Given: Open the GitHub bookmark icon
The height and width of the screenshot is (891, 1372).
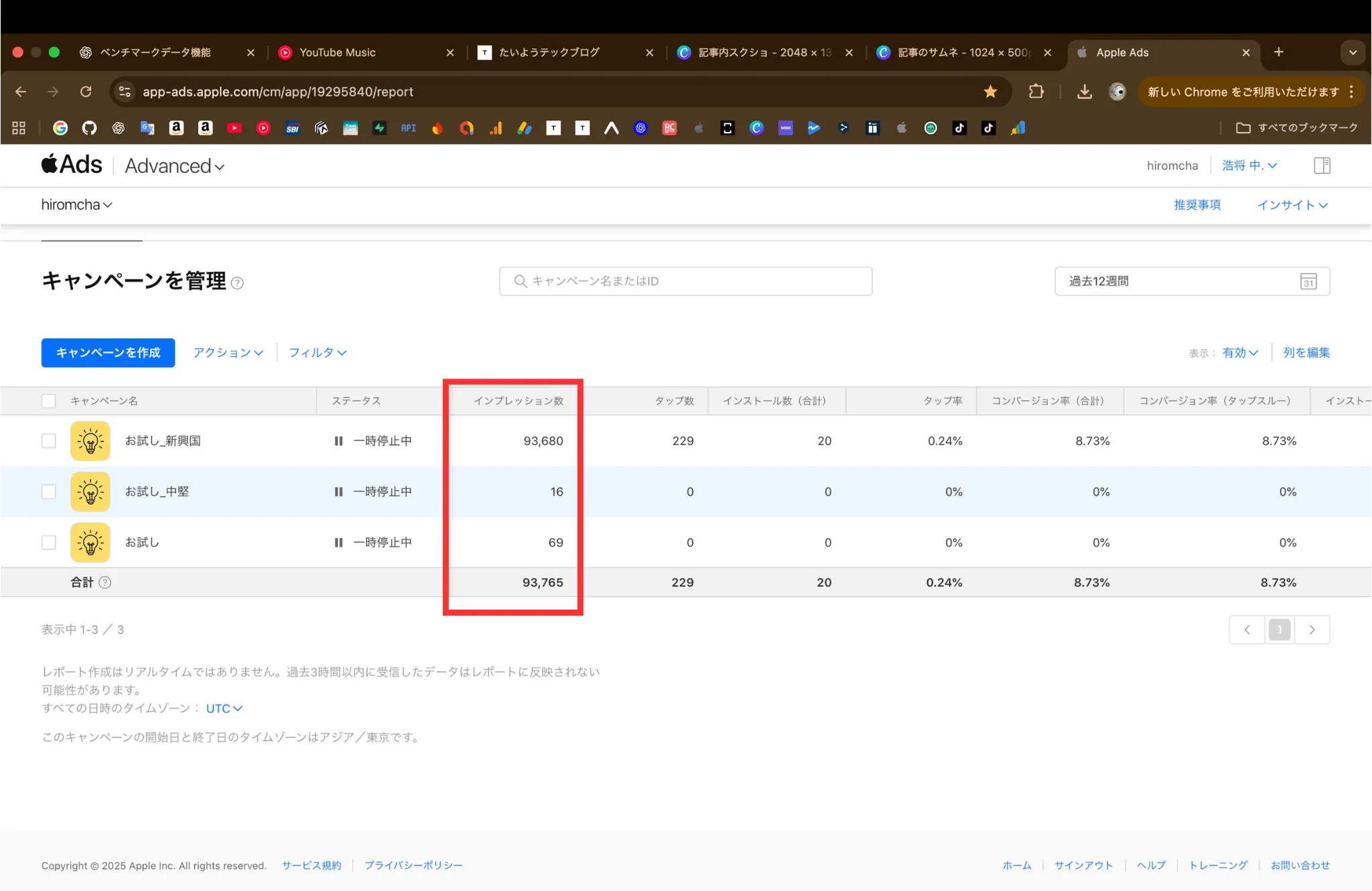Looking at the screenshot, I should [x=89, y=128].
